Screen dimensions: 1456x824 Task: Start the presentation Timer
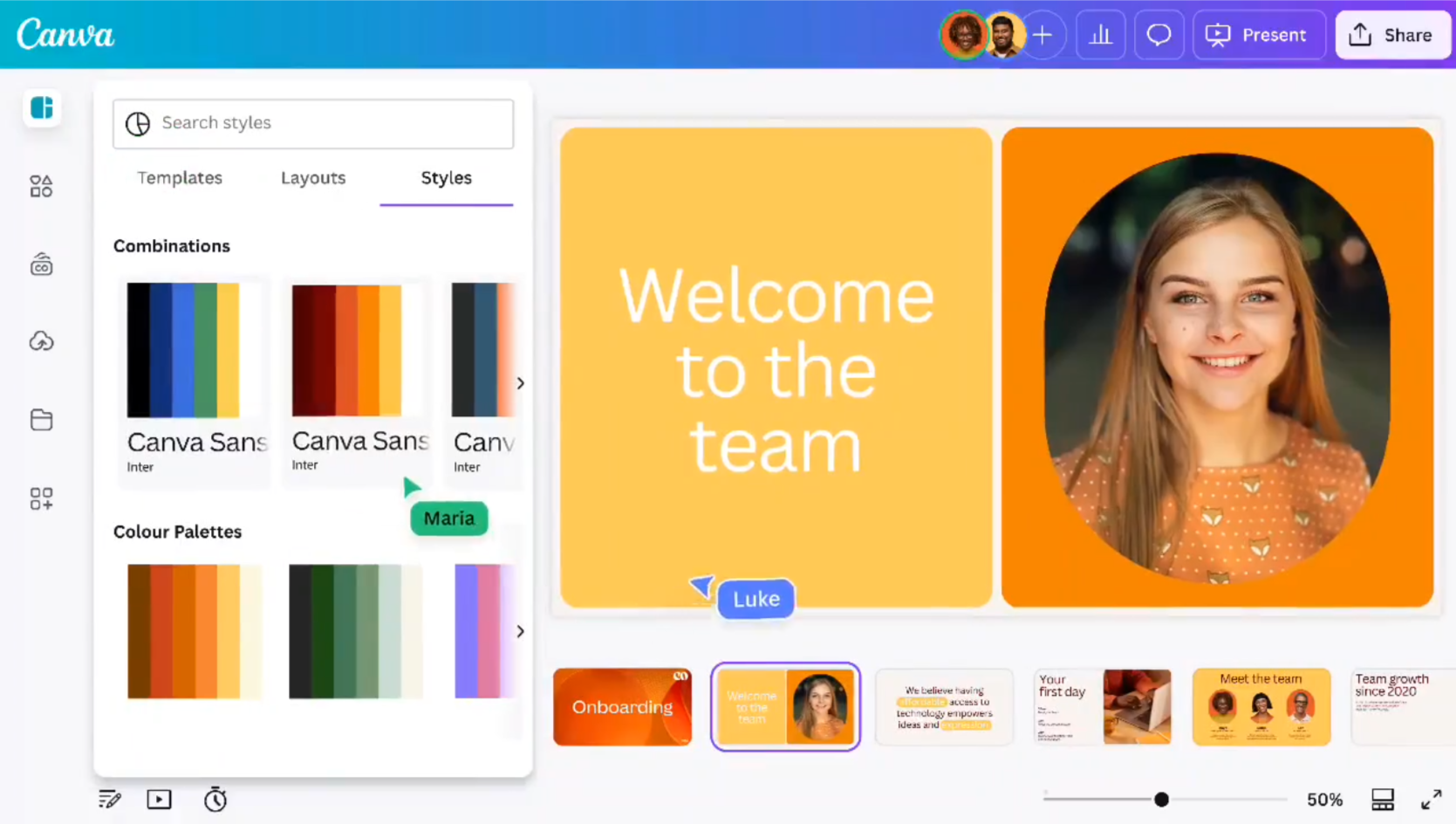pos(215,799)
